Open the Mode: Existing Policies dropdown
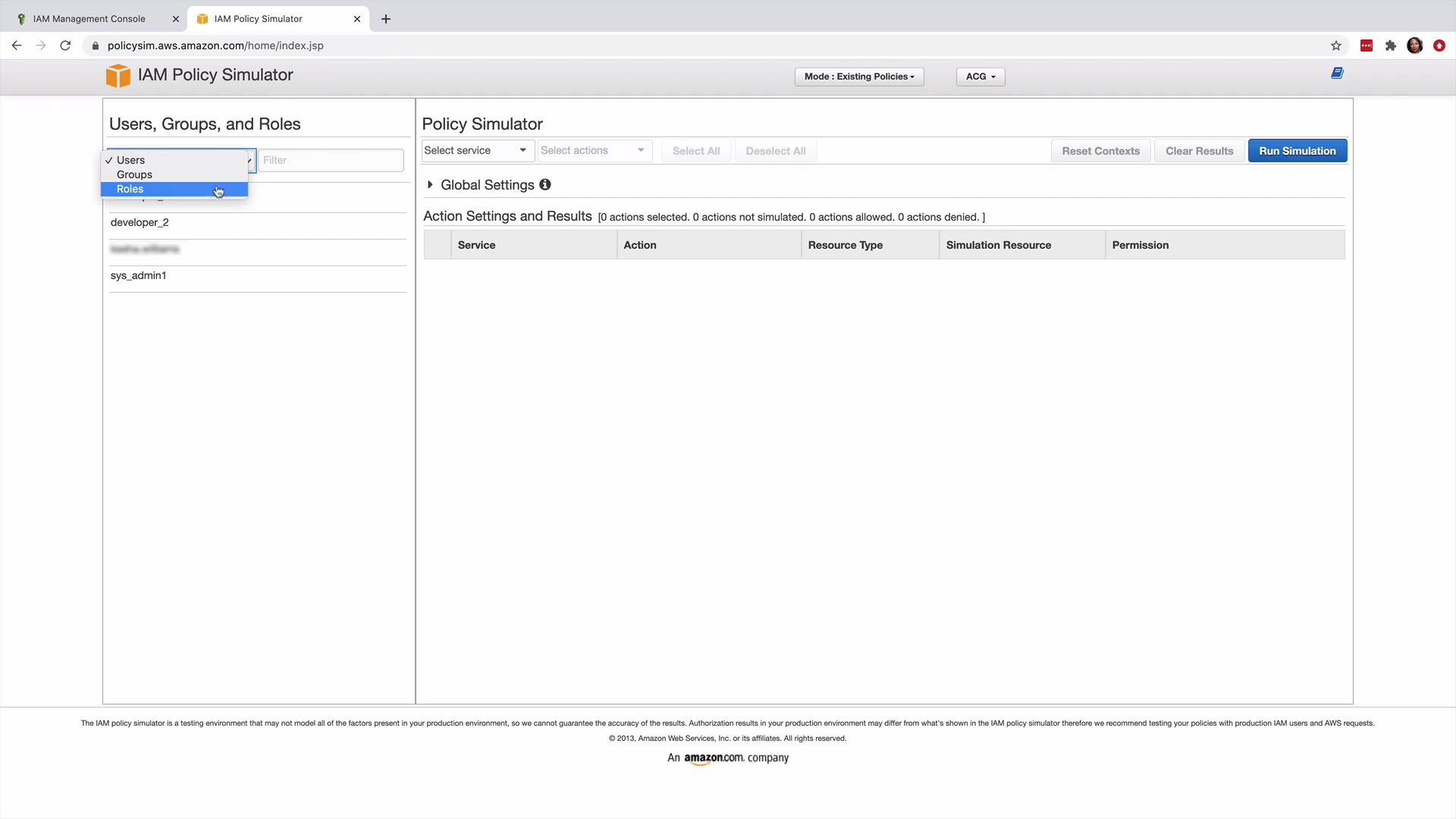Viewport: 1456px width, 819px height. [858, 77]
